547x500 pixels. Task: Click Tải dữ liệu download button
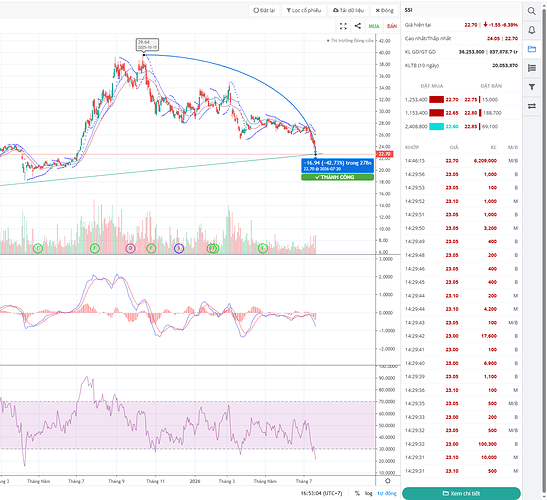tap(348, 10)
